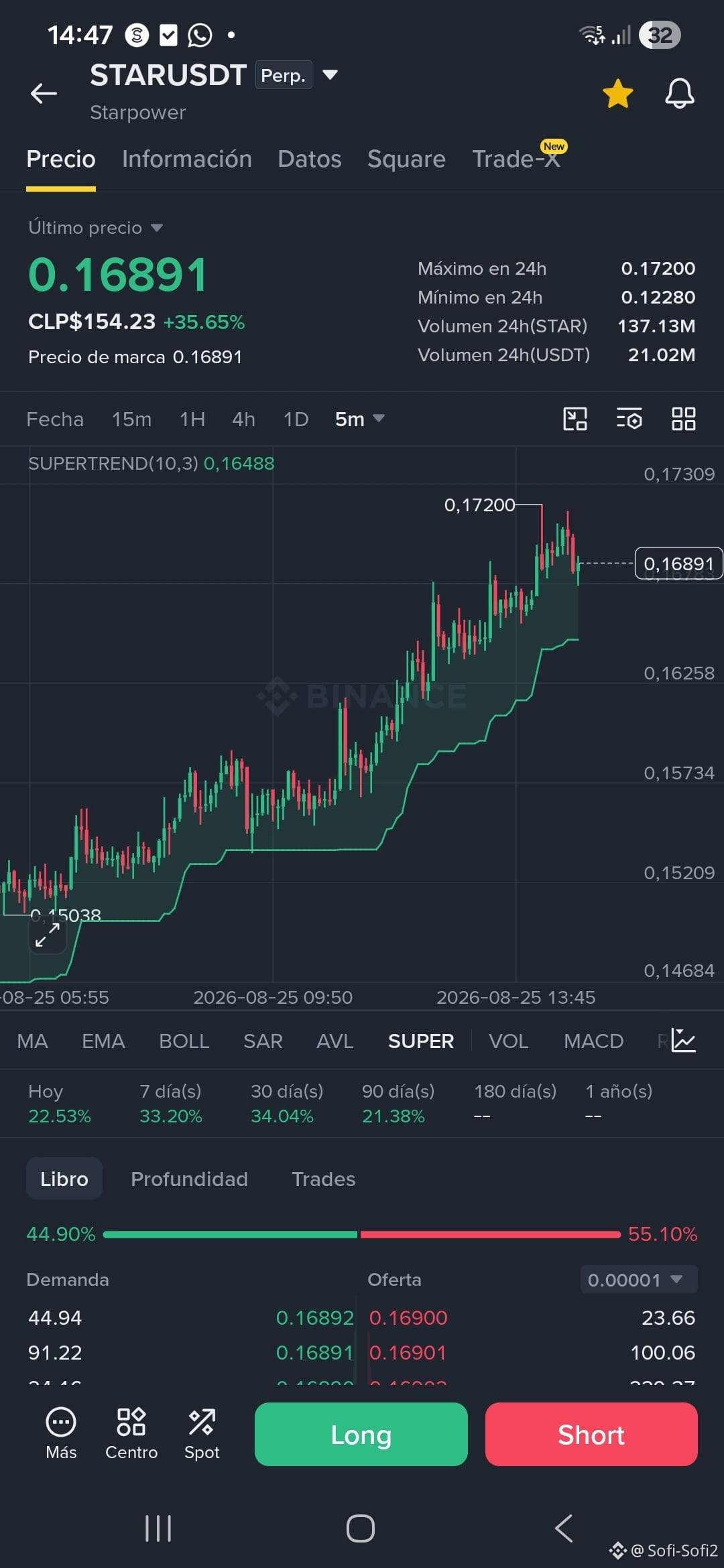
Task: Click bid price 0.16892
Action: (314, 1317)
